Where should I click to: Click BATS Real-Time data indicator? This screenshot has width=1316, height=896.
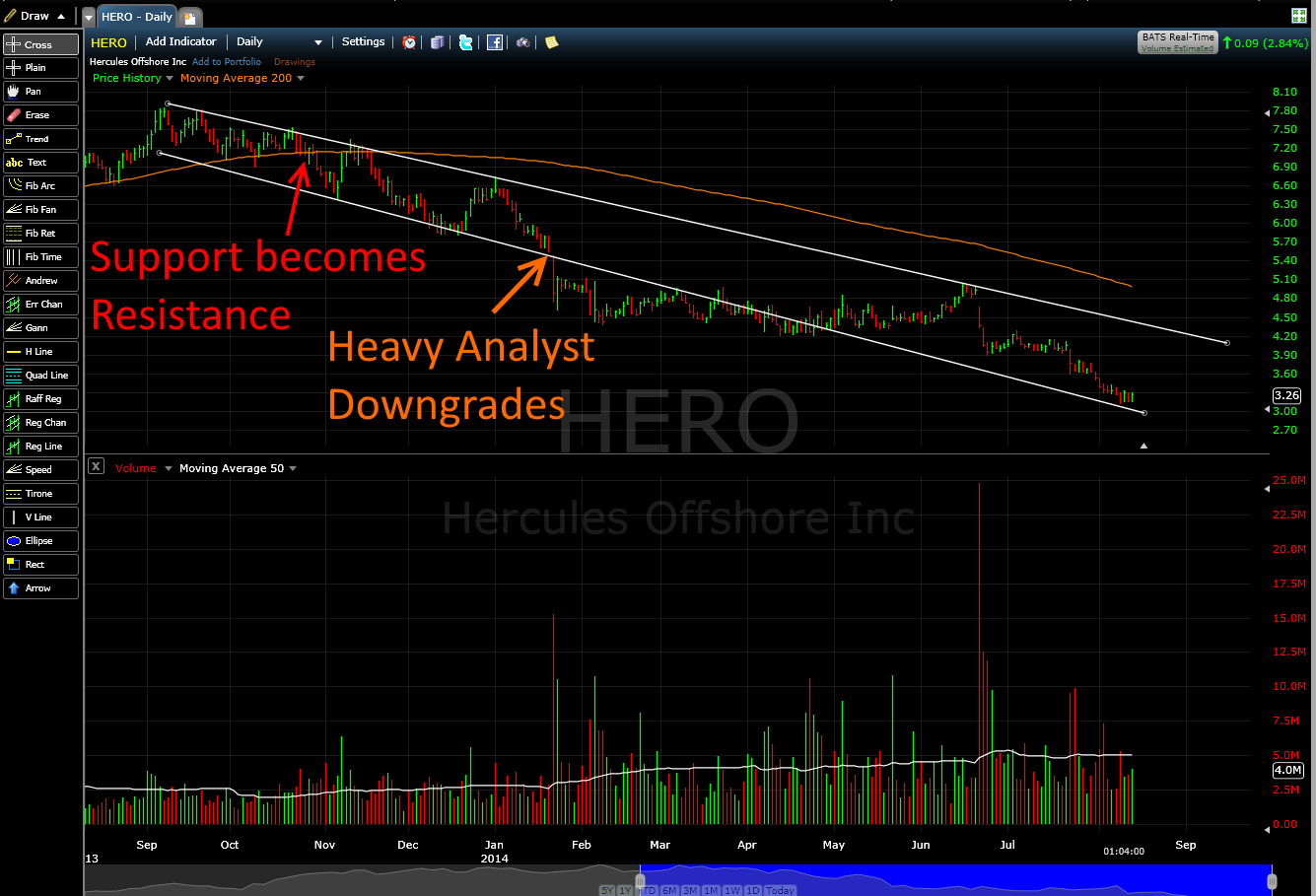pos(1177,41)
